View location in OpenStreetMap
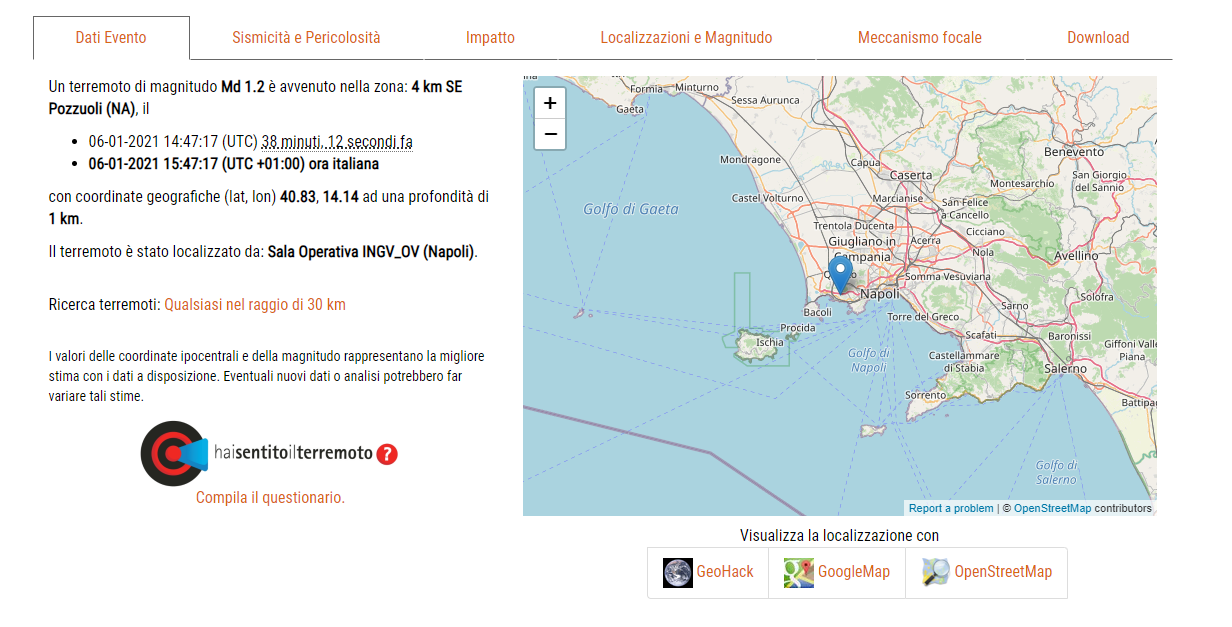The width and height of the screenshot is (1232, 627). [1003, 572]
